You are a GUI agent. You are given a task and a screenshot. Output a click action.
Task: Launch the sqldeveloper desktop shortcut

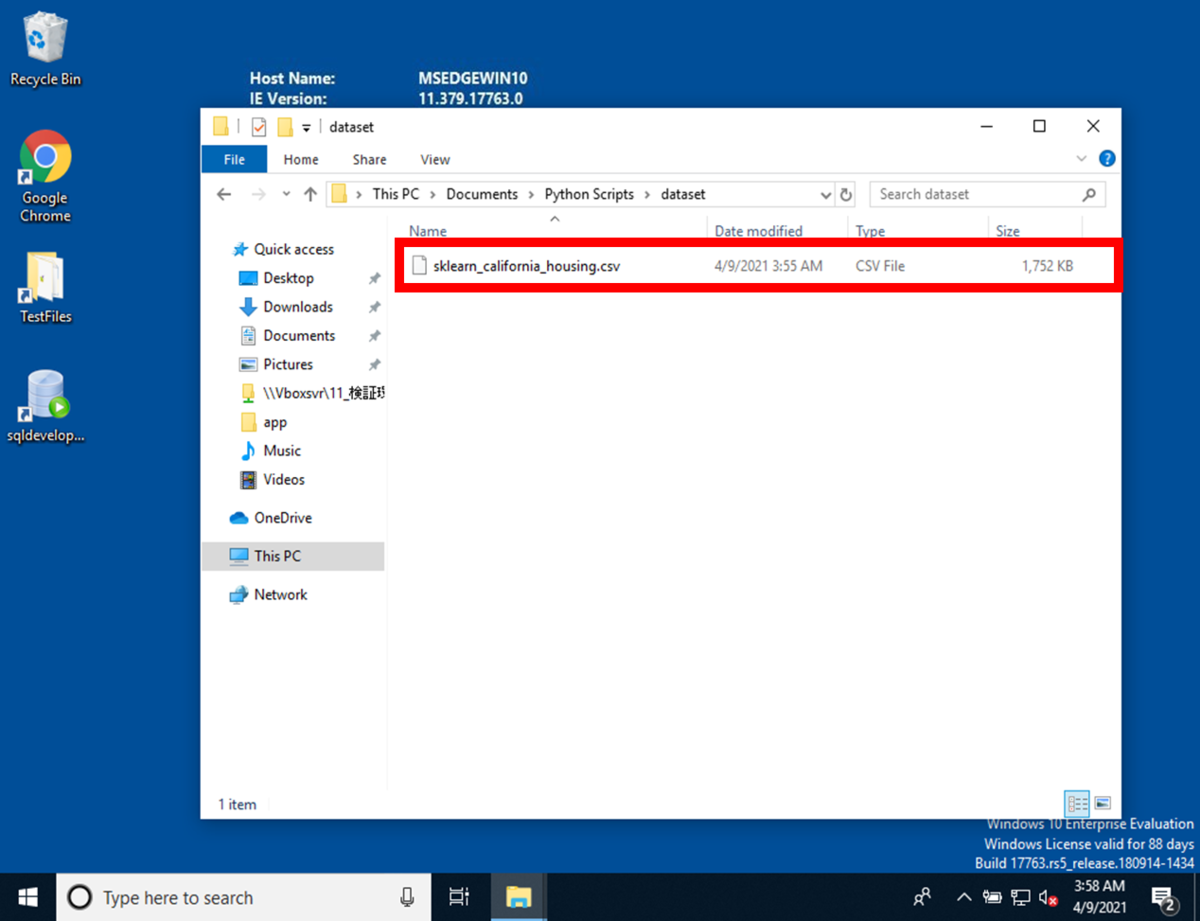click(45, 406)
